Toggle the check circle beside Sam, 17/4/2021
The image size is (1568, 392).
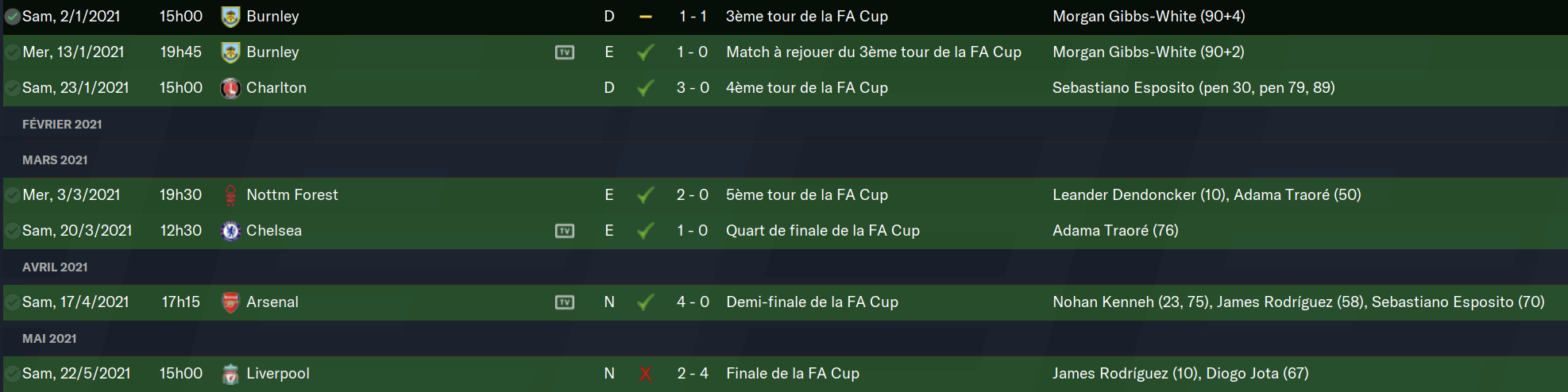(x=13, y=302)
